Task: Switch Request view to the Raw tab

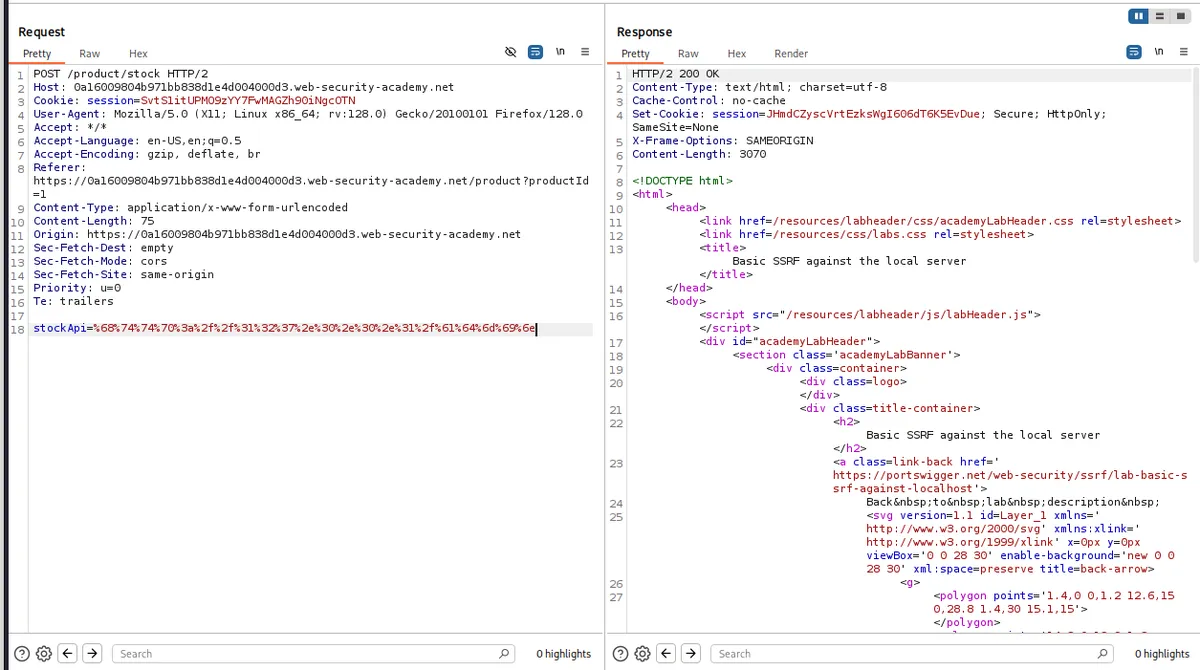Action: click(90, 53)
